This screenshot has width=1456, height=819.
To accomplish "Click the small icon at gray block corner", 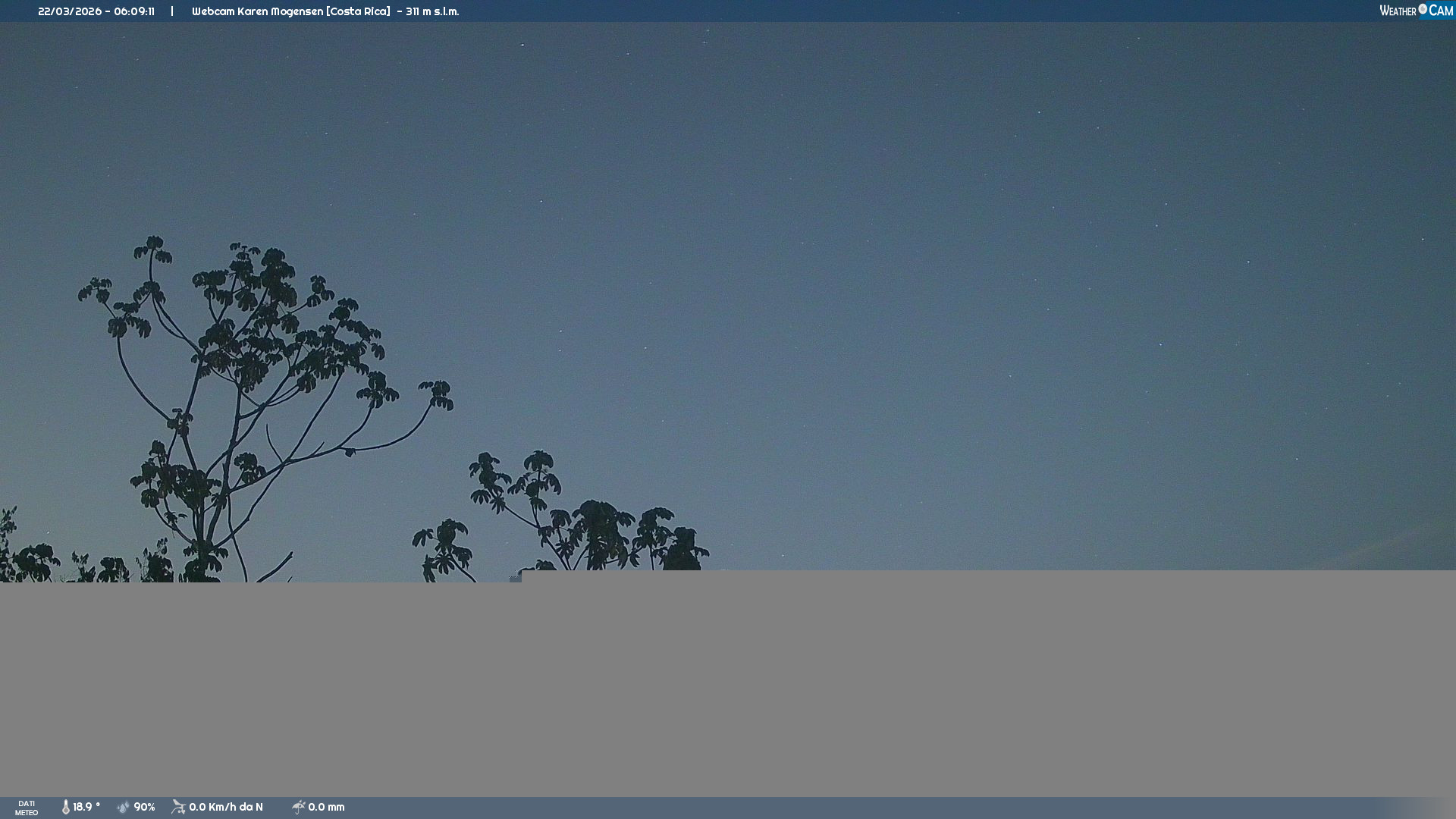I will pos(515,576).
